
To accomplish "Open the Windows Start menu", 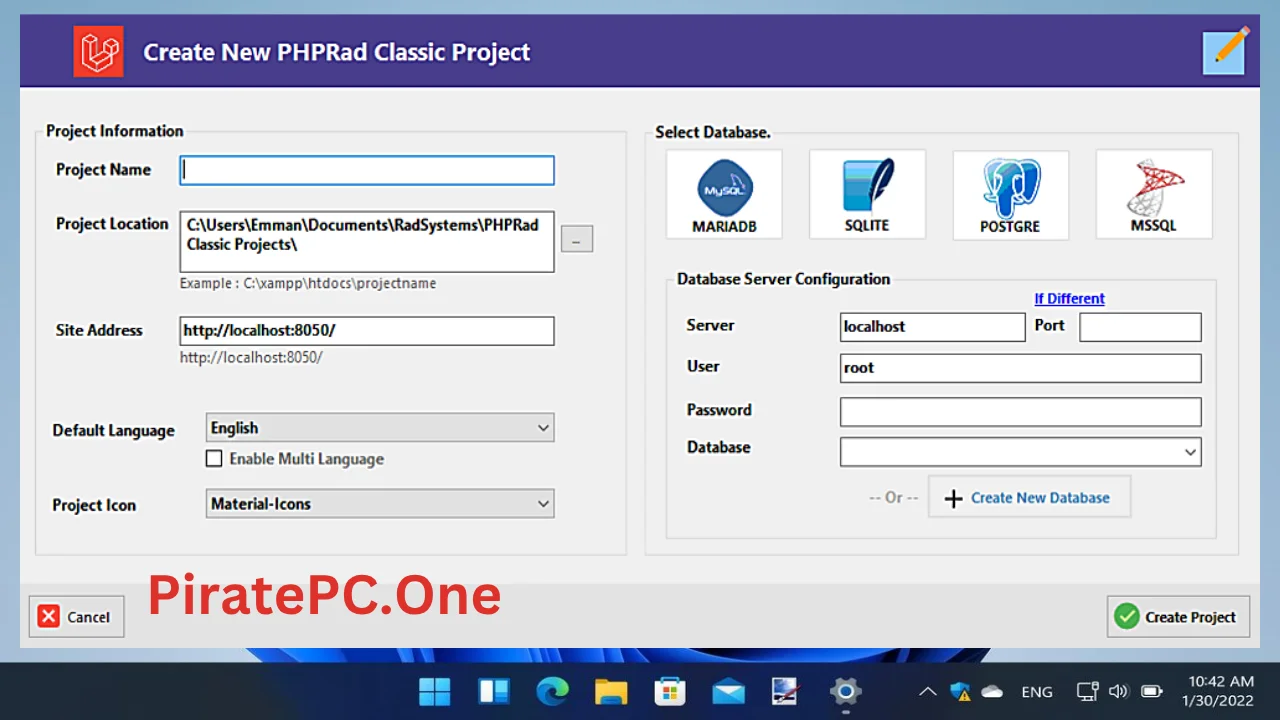I will point(435,691).
